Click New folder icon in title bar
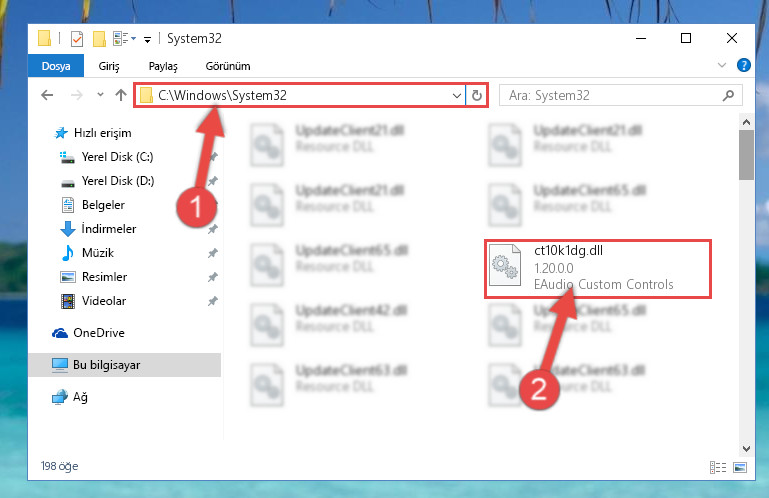769x498 pixels. [x=99, y=39]
